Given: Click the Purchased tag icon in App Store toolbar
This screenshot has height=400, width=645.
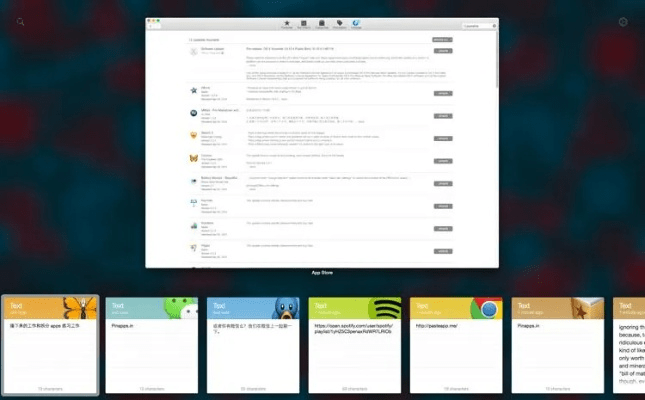Looking at the screenshot, I should [x=339, y=22].
